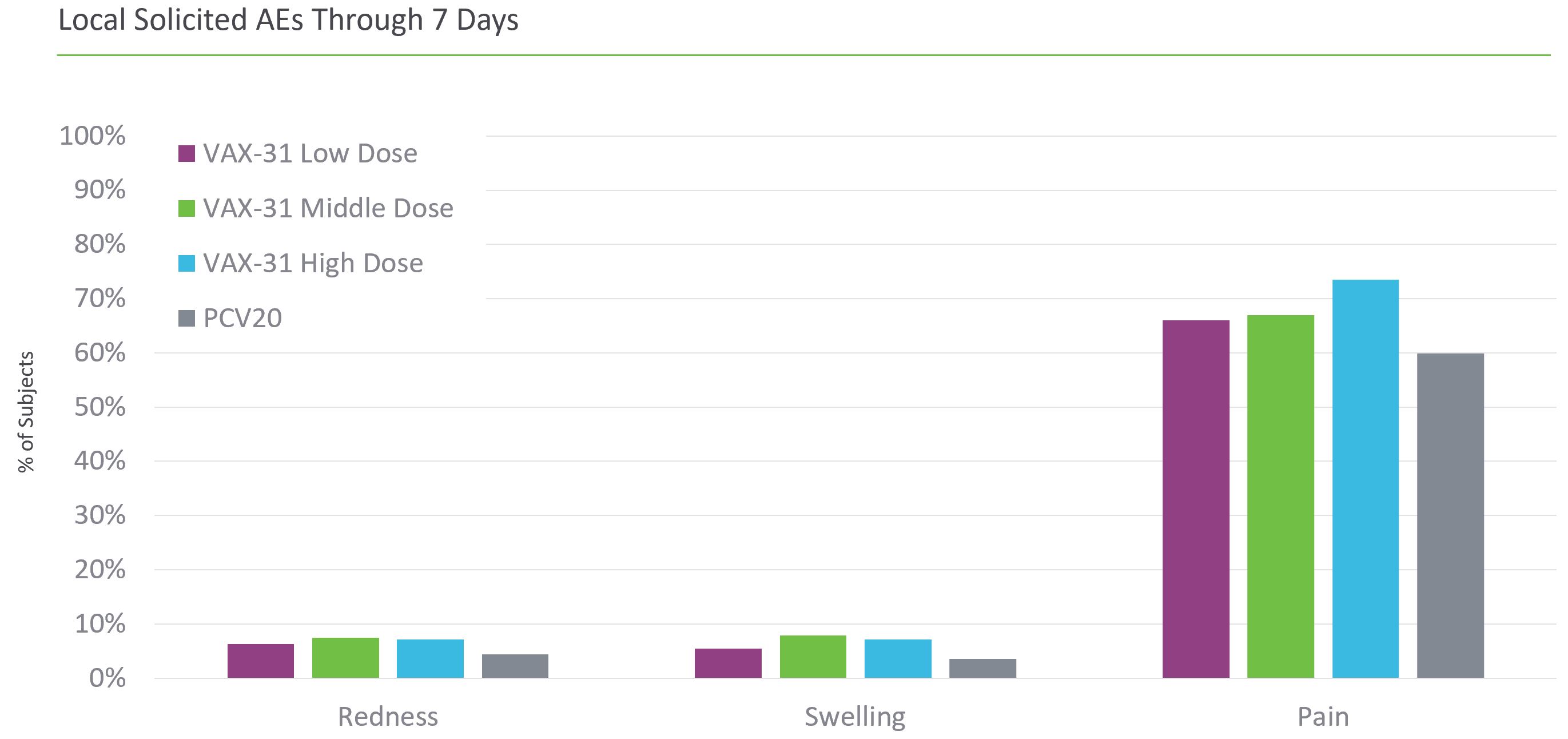Screen dimensions: 1568x739
Task: Click the green Middle Dose bar for Pain
Action: 1280,496
